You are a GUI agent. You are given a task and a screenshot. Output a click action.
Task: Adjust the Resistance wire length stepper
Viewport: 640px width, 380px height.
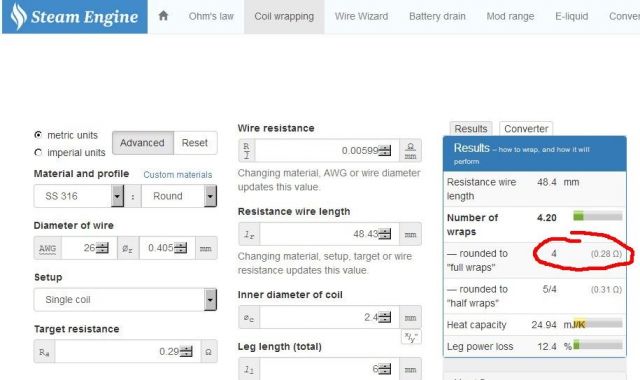pyautogui.click(x=384, y=234)
